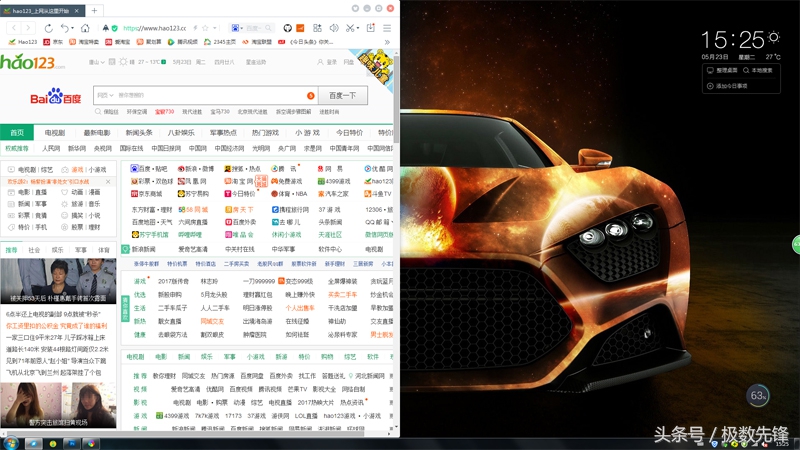
Task: Open the 新浪·微博 site link
Action: pyautogui.click(x=196, y=168)
